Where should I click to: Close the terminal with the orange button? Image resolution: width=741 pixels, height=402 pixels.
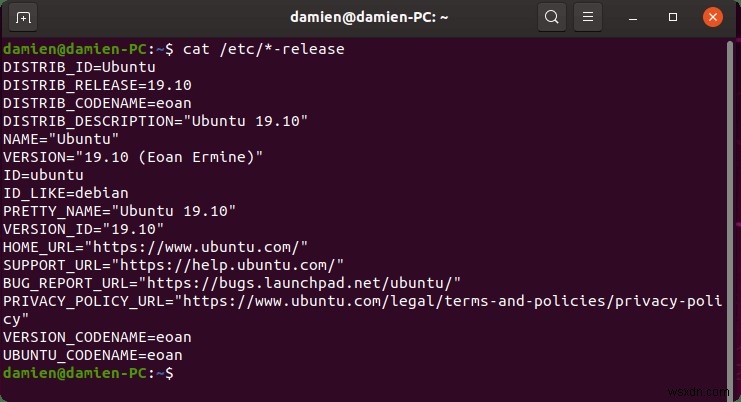click(x=713, y=17)
